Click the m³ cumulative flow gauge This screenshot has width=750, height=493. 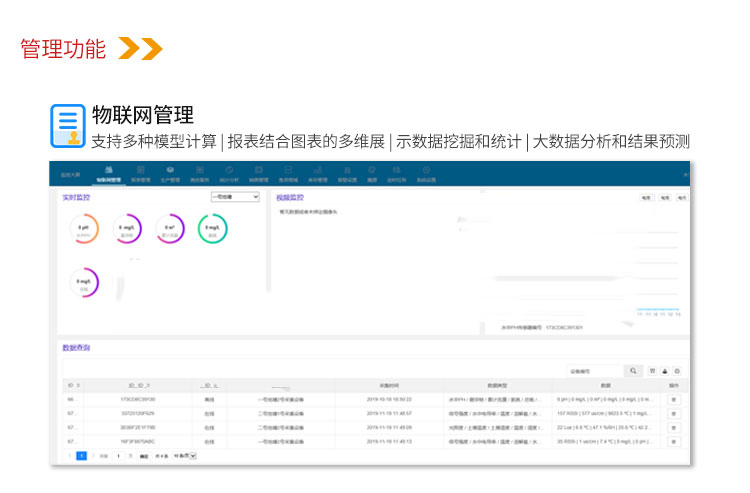click(170, 229)
